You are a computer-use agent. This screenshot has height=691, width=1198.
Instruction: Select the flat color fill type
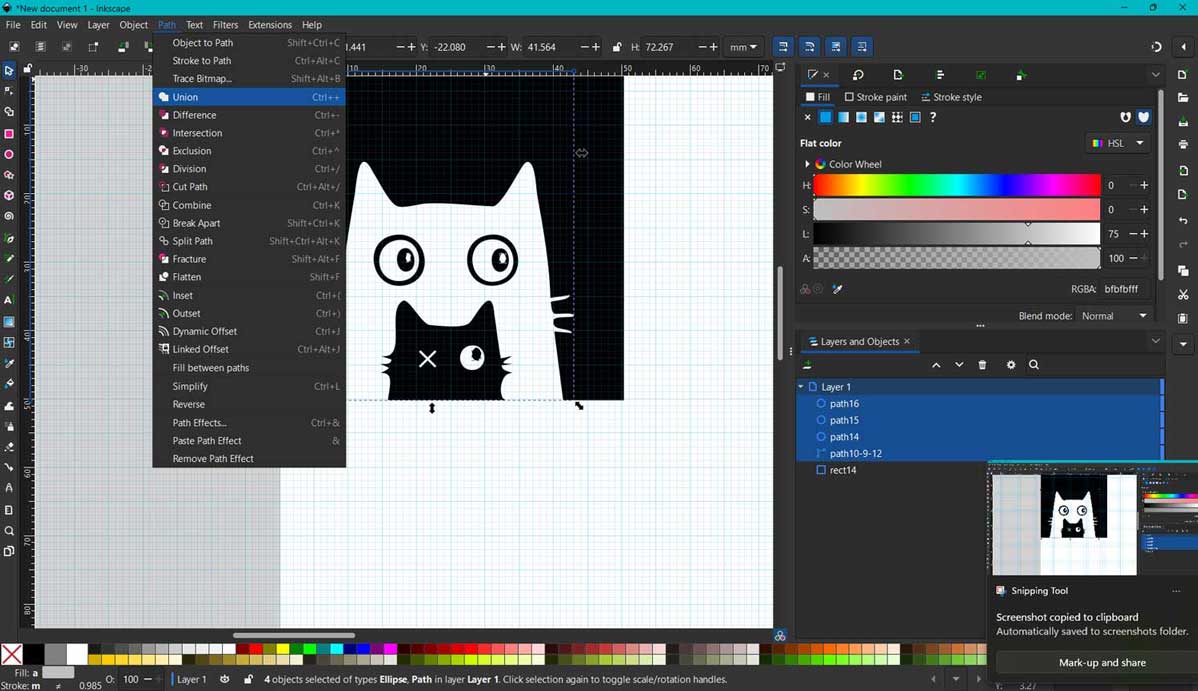tap(823, 117)
